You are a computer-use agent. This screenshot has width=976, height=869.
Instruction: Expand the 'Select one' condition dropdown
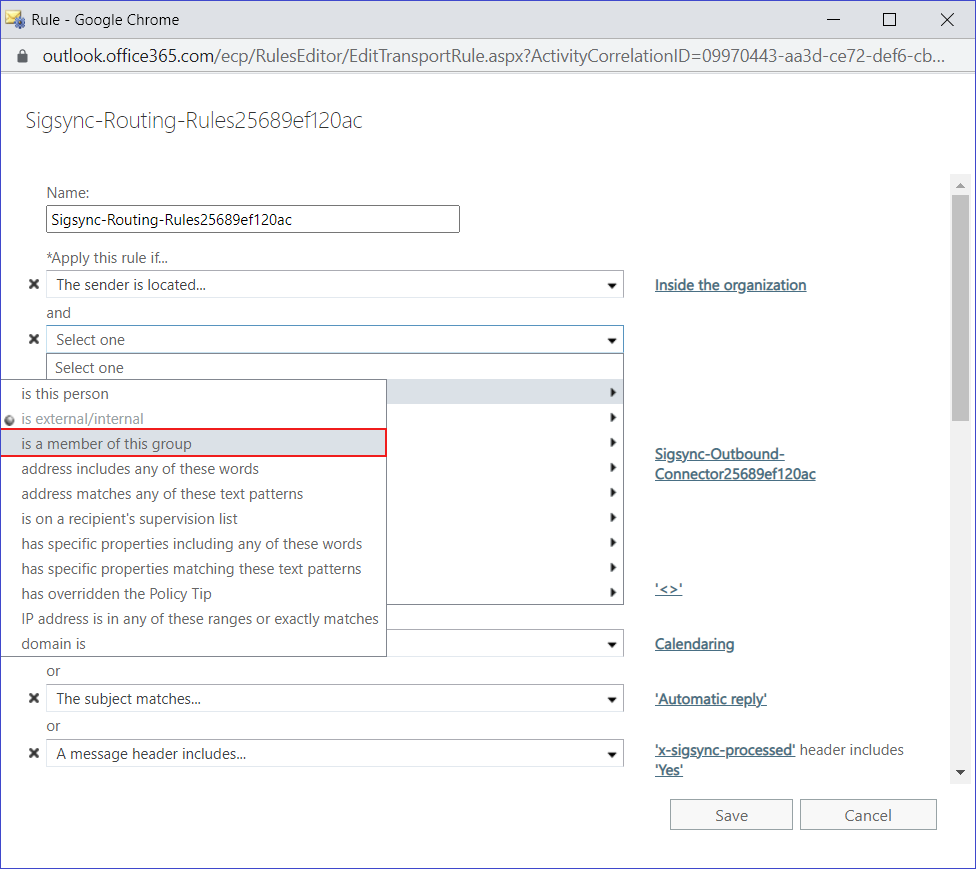click(x=334, y=340)
